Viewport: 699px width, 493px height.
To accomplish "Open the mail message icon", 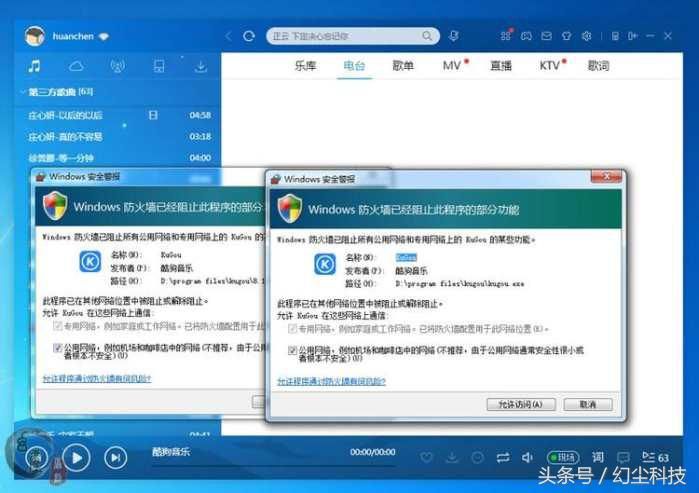I will click(546, 36).
